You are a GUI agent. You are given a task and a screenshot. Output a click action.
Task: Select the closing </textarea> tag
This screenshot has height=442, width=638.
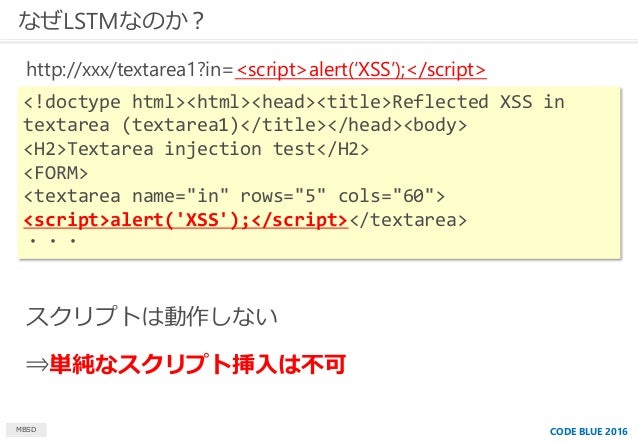pyautogui.click(x=408, y=220)
